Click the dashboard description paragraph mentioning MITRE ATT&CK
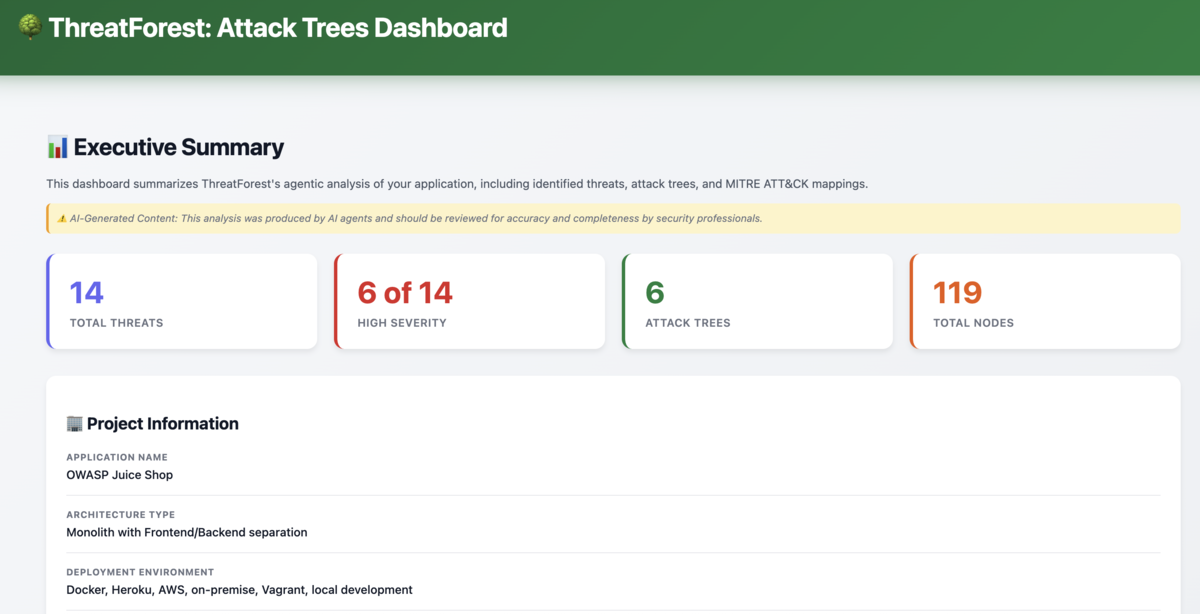This screenshot has height=614, width=1200. (x=464, y=184)
